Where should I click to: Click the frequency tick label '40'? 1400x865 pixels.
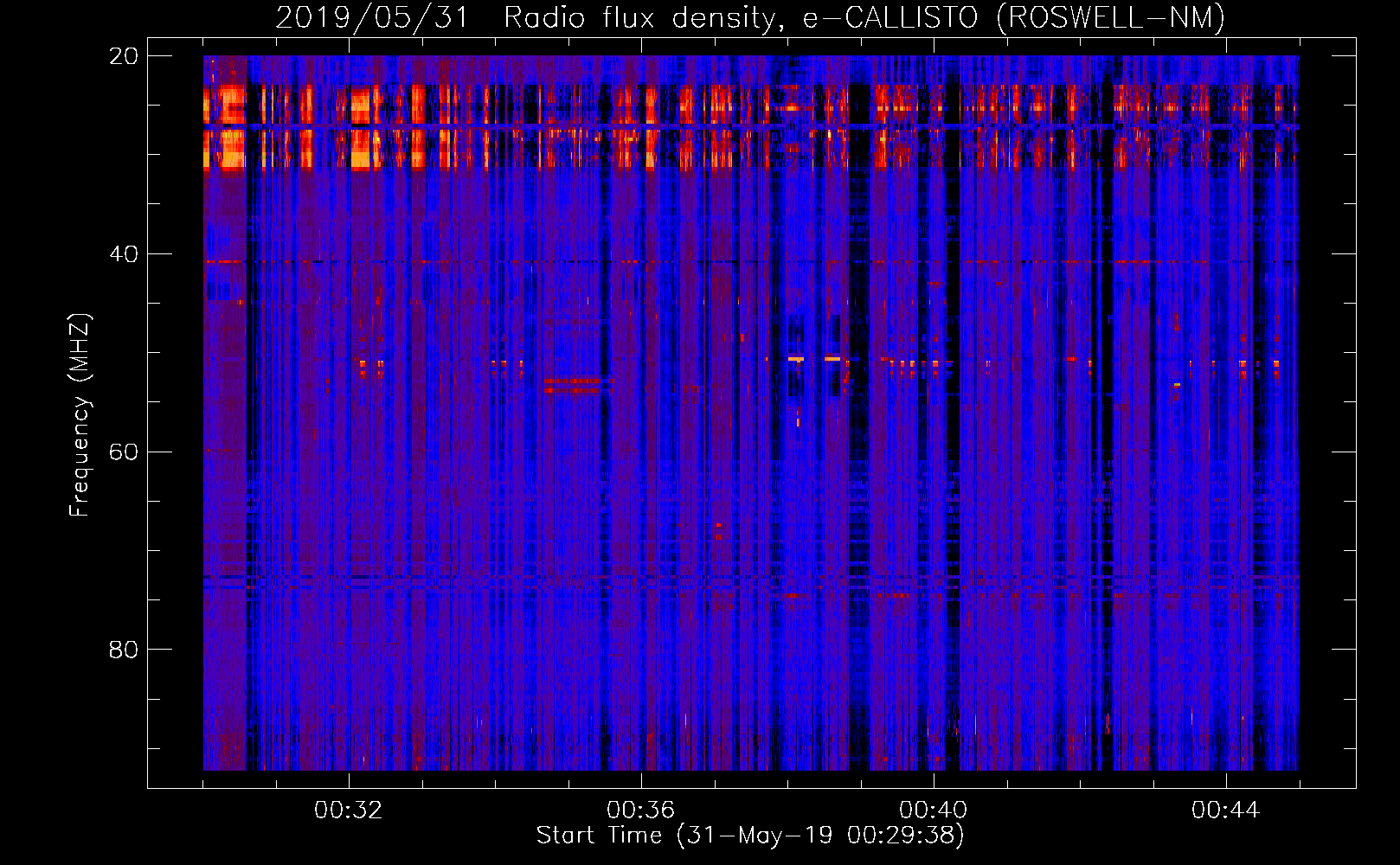124,254
